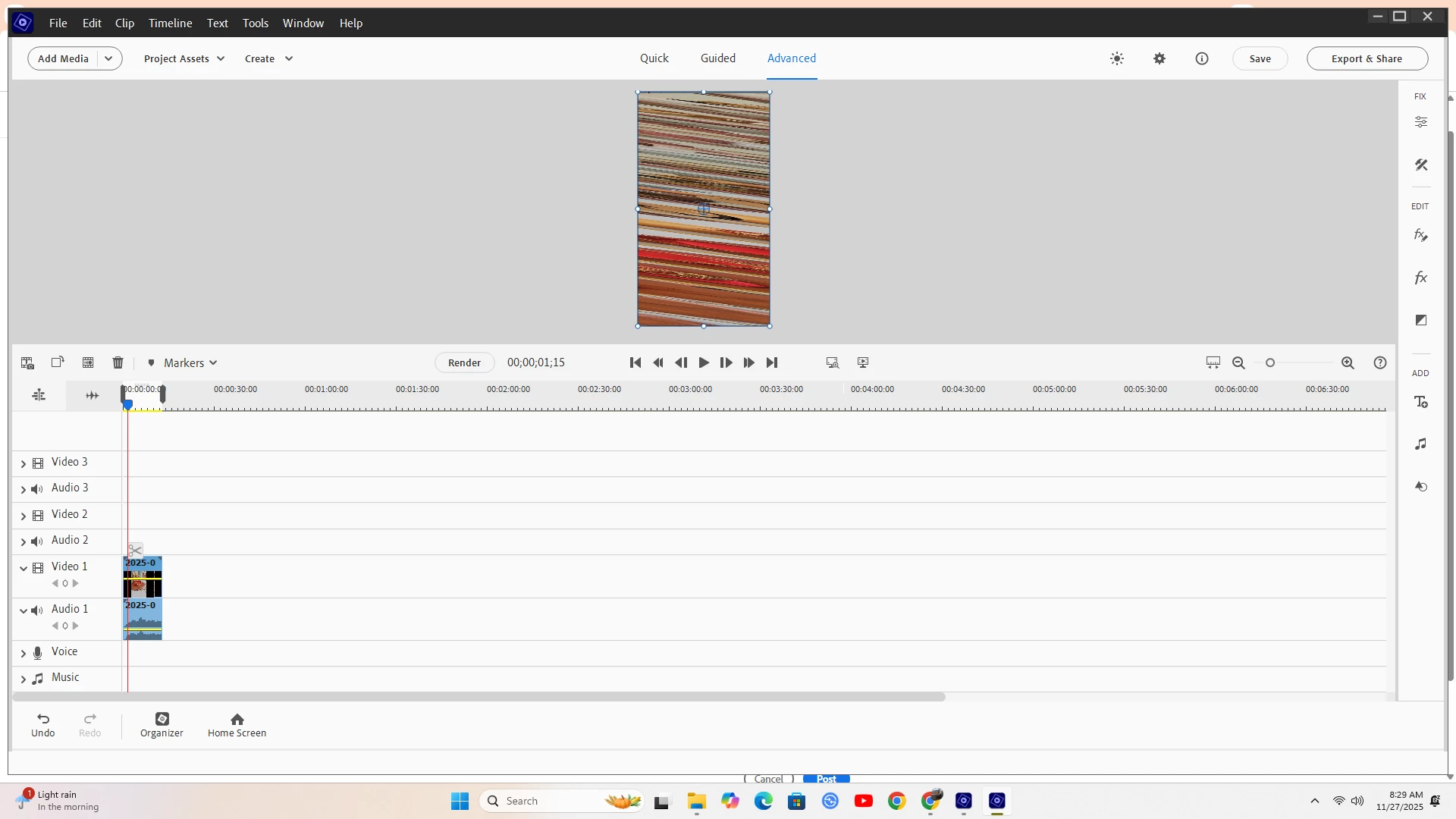The width and height of the screenshot is (1456, 819).
Task: Click the Adjustments sliders icon under FIX
Action: coord(1420,121)
